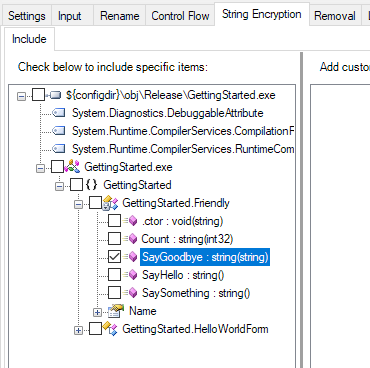Check the GettingStarted.HelloWorldForm checkbox

pos(95,329)
